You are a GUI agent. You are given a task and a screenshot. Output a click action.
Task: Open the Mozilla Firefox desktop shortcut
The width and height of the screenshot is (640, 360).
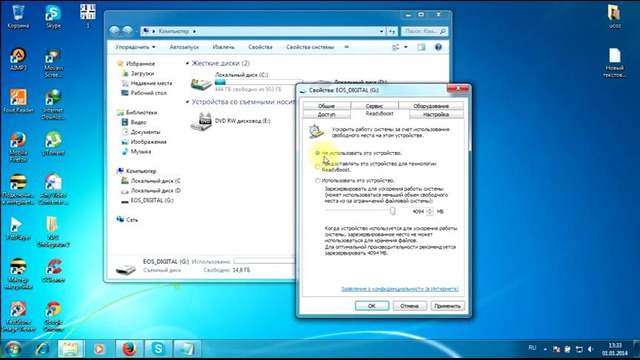tap(18, 147)
